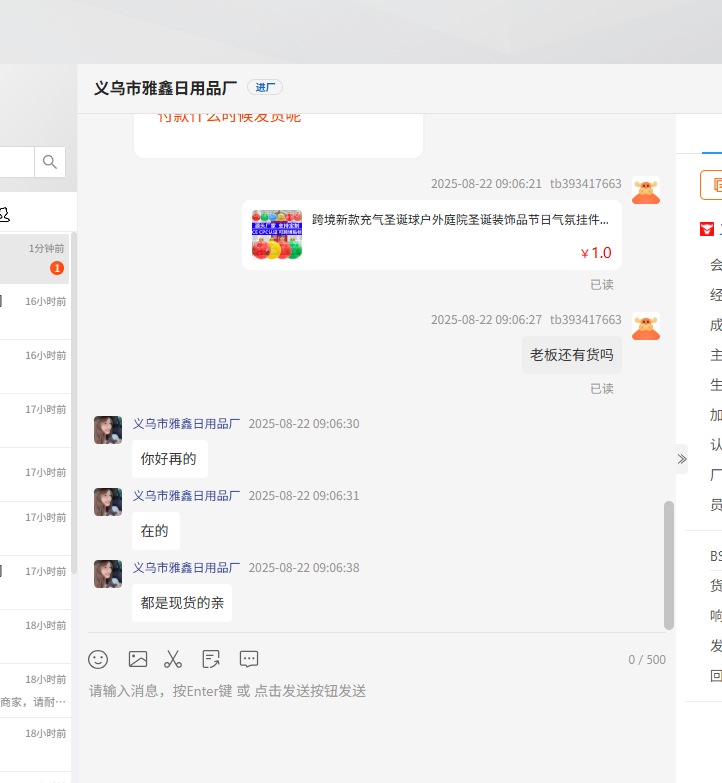Click the buyer avatar beside product card message

645,190
